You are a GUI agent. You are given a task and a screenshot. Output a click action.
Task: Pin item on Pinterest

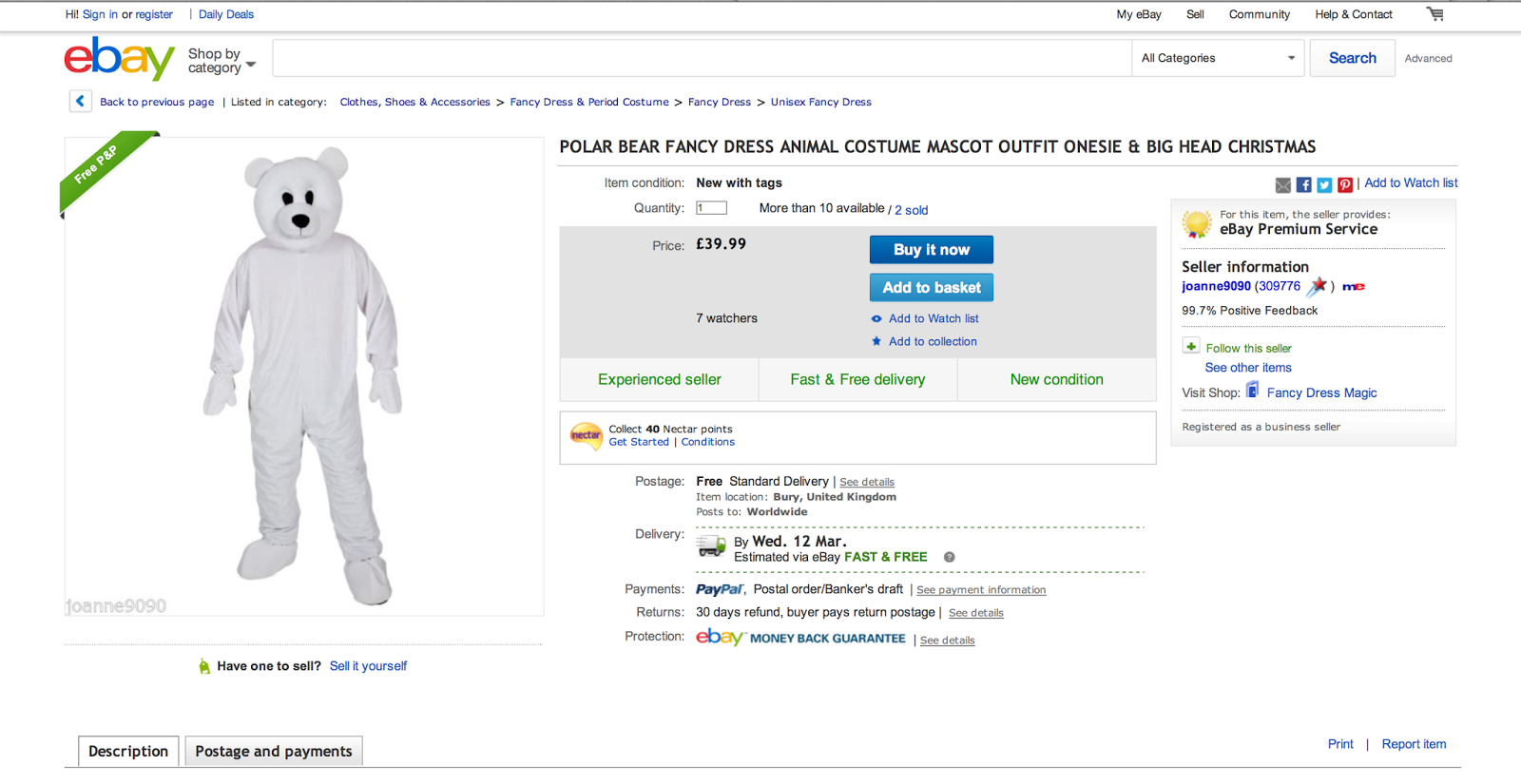click(1345, 184)
